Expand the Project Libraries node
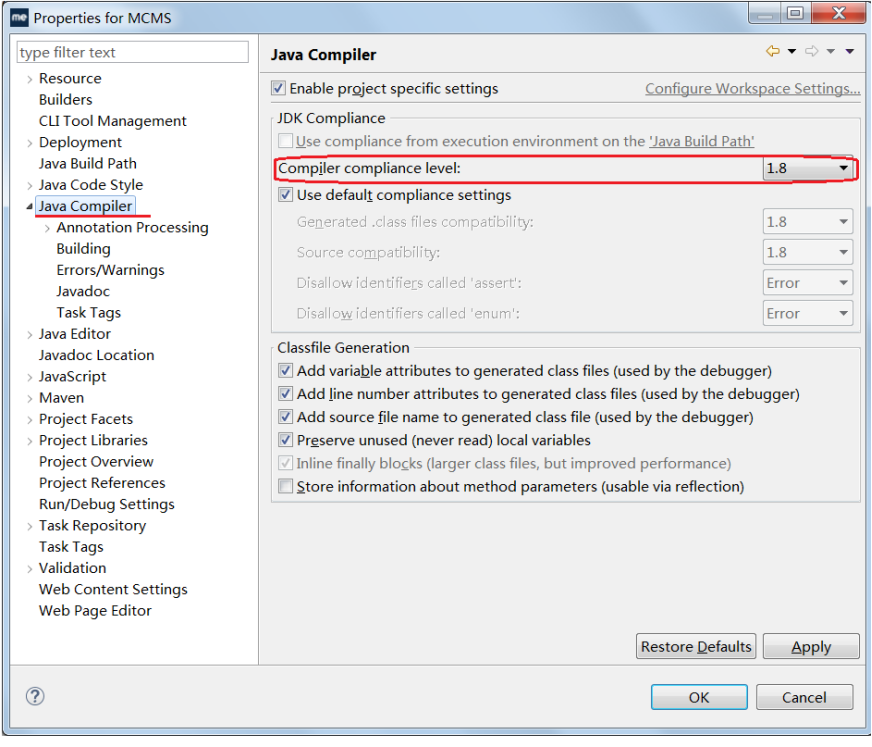Image resolution: width=872 pixels, height=747 pixels. pyautogui.click(x=29, y=441)
